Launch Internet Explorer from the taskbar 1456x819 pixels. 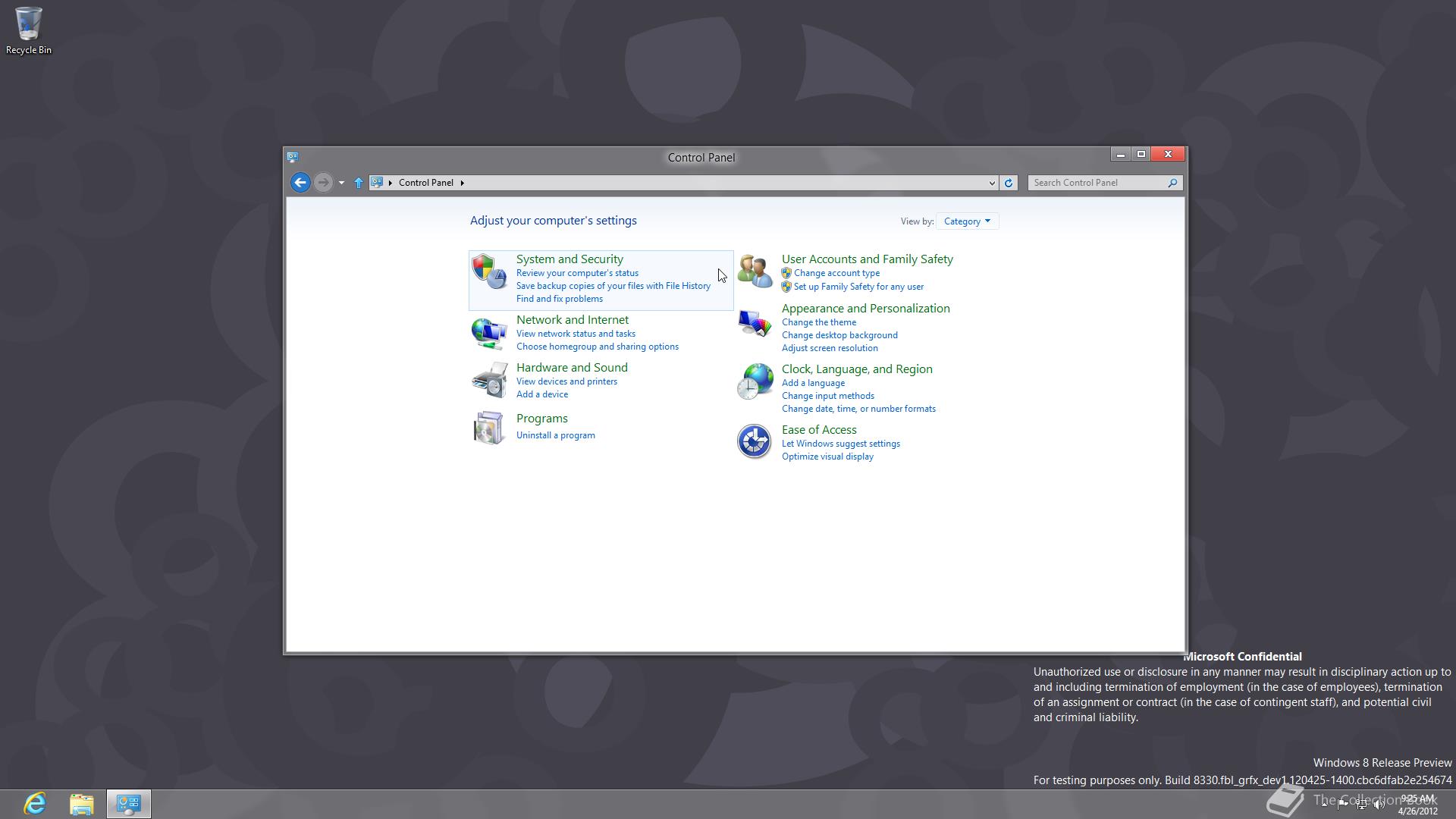tap(35, 804)
